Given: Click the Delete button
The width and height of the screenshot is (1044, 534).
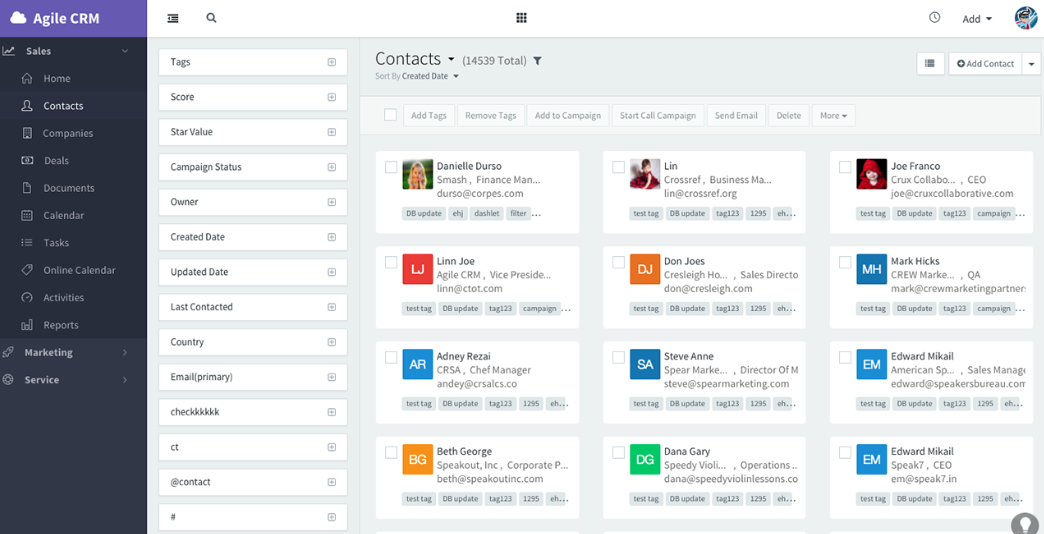Looking at the screenshot, I should click(789, 115).
